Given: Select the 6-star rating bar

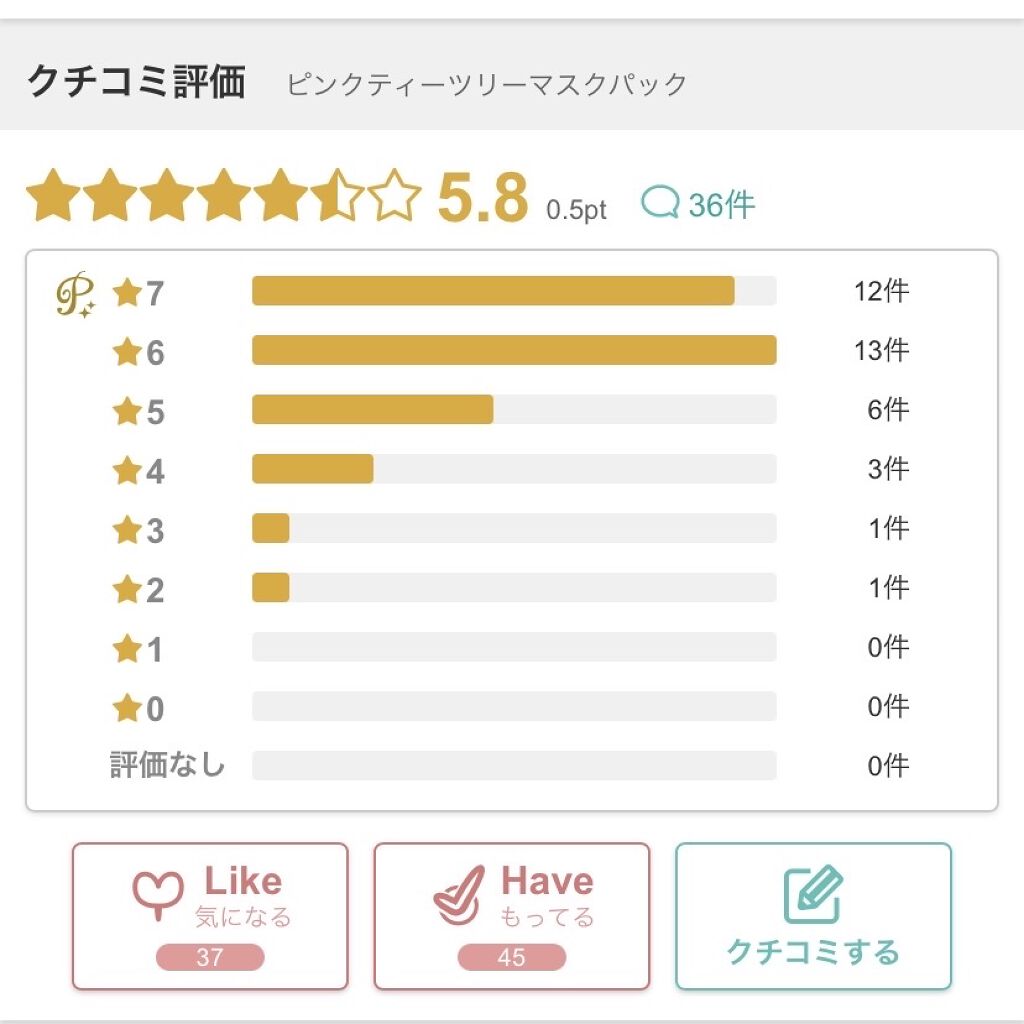Looking at the screenshot, I should pyautogui.click(x=514, y=350).
